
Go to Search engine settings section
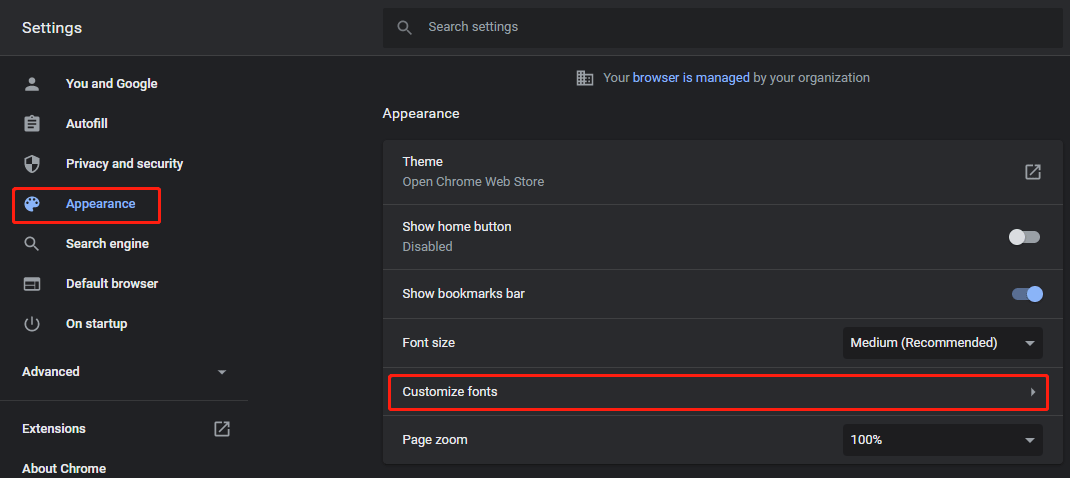point(107,244)
